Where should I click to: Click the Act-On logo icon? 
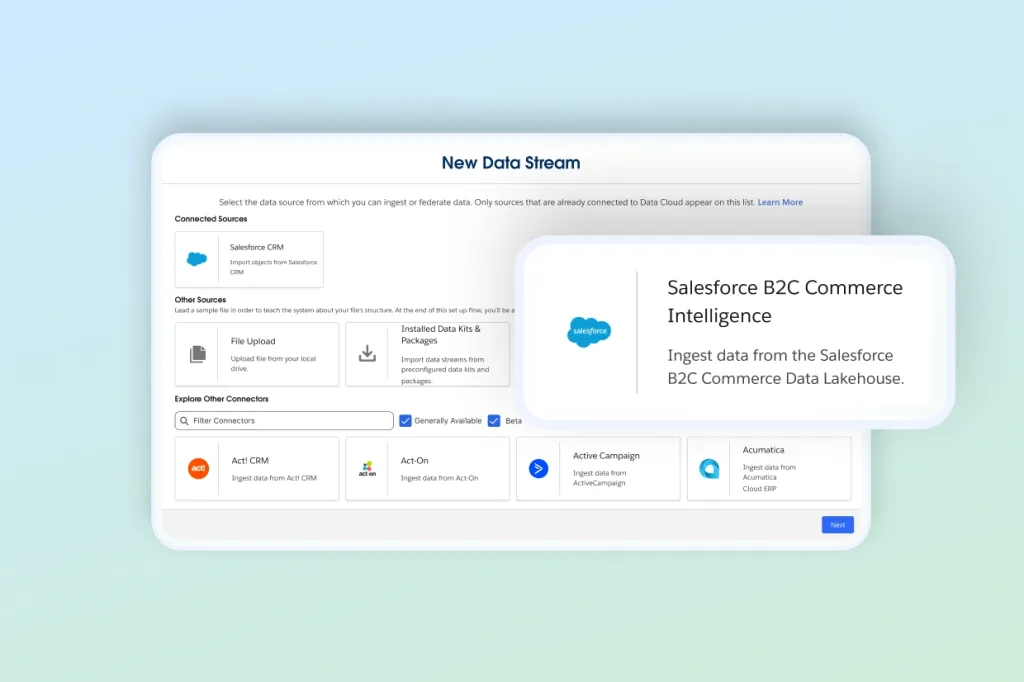tap(367, 468)
